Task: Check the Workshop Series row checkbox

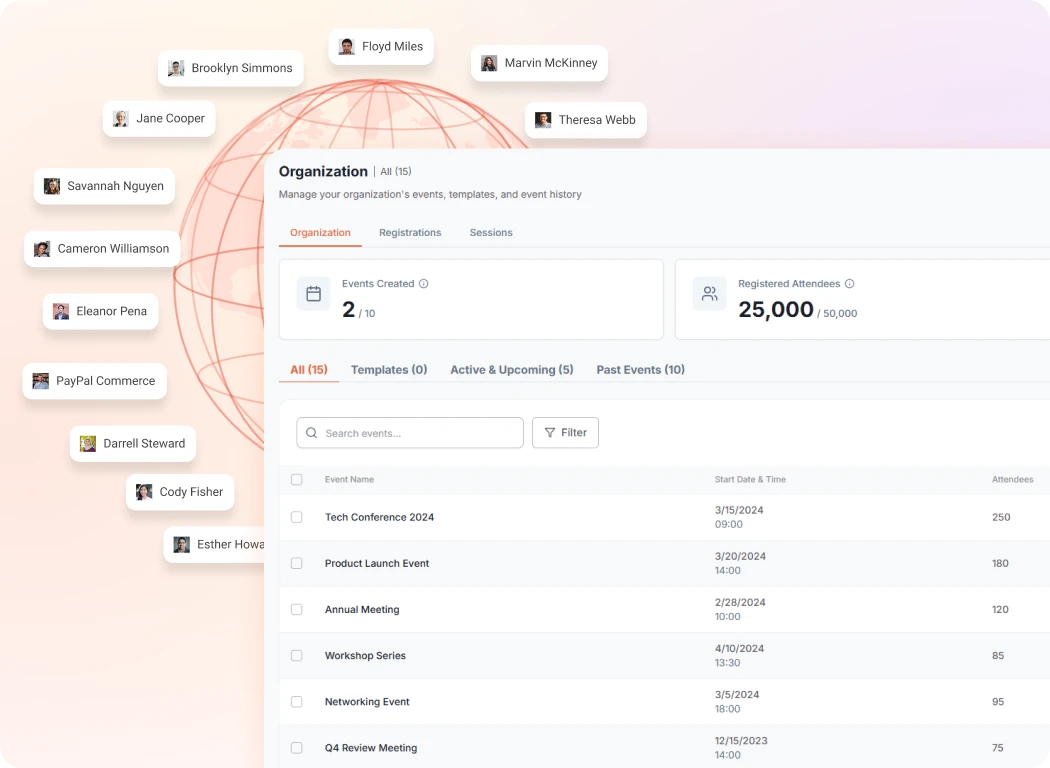Action: tap(297, 655)
